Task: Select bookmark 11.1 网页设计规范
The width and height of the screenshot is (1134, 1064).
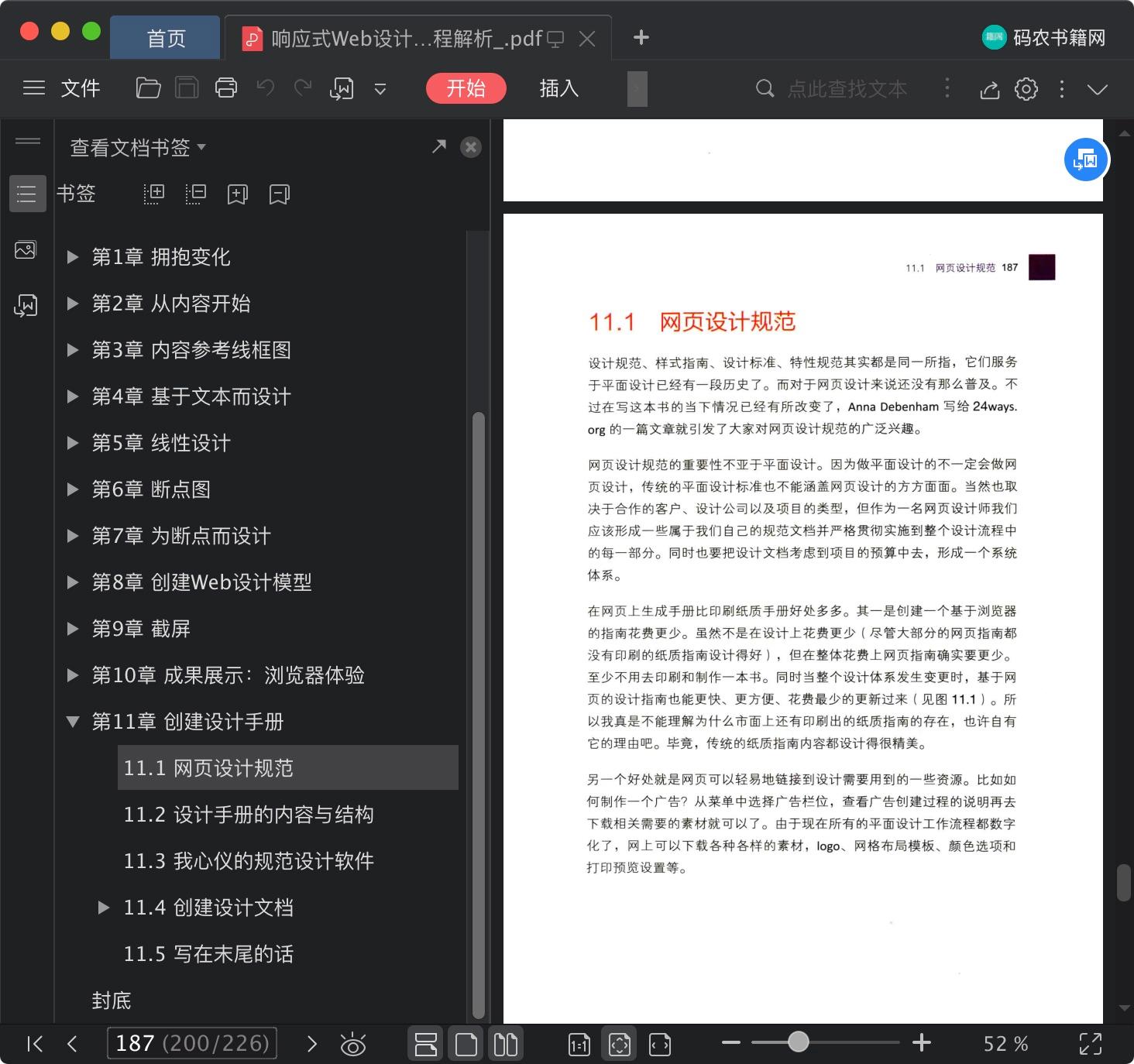Action: click(288, 767)
